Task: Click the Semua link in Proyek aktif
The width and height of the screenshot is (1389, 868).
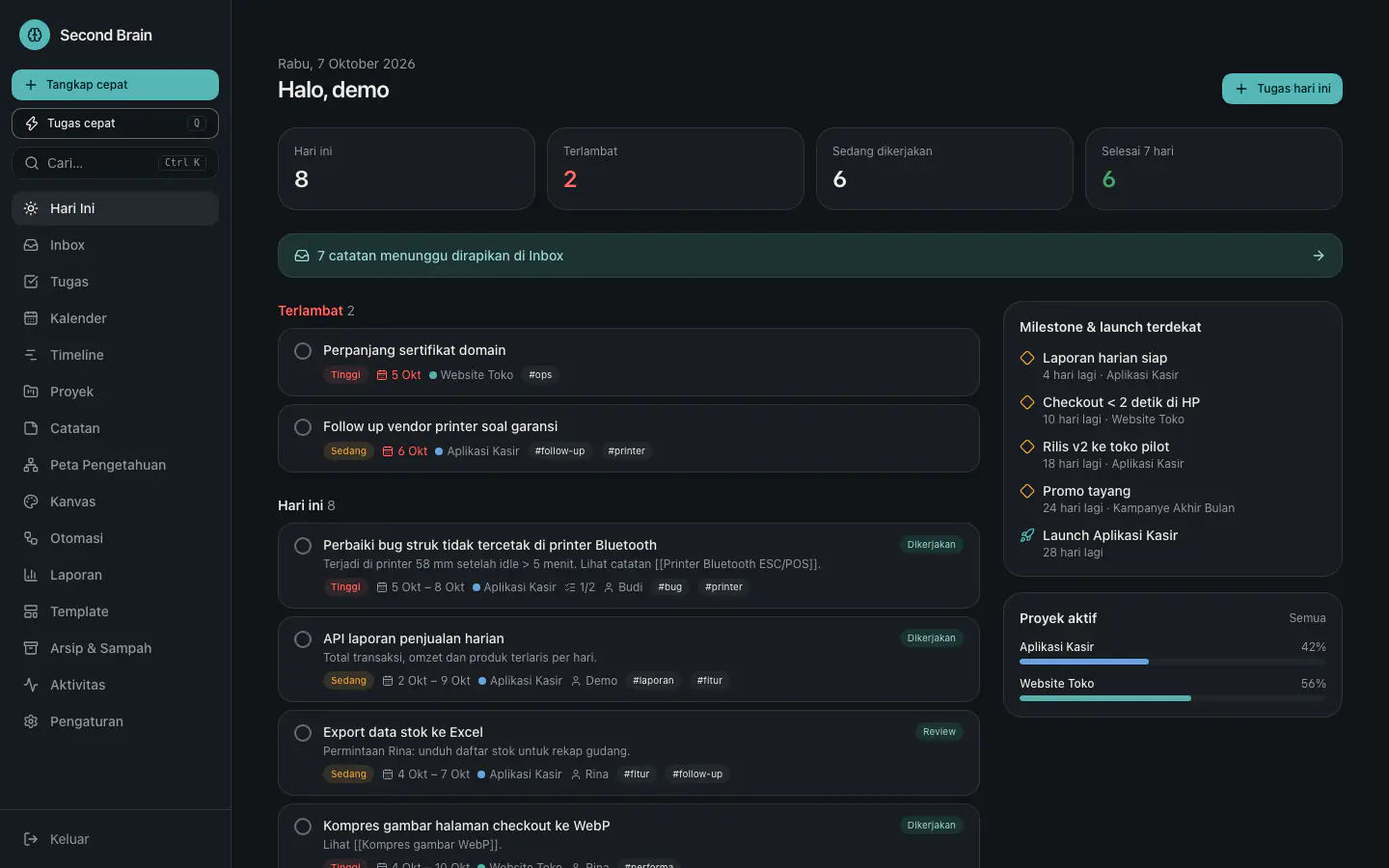Action: 1307,618
